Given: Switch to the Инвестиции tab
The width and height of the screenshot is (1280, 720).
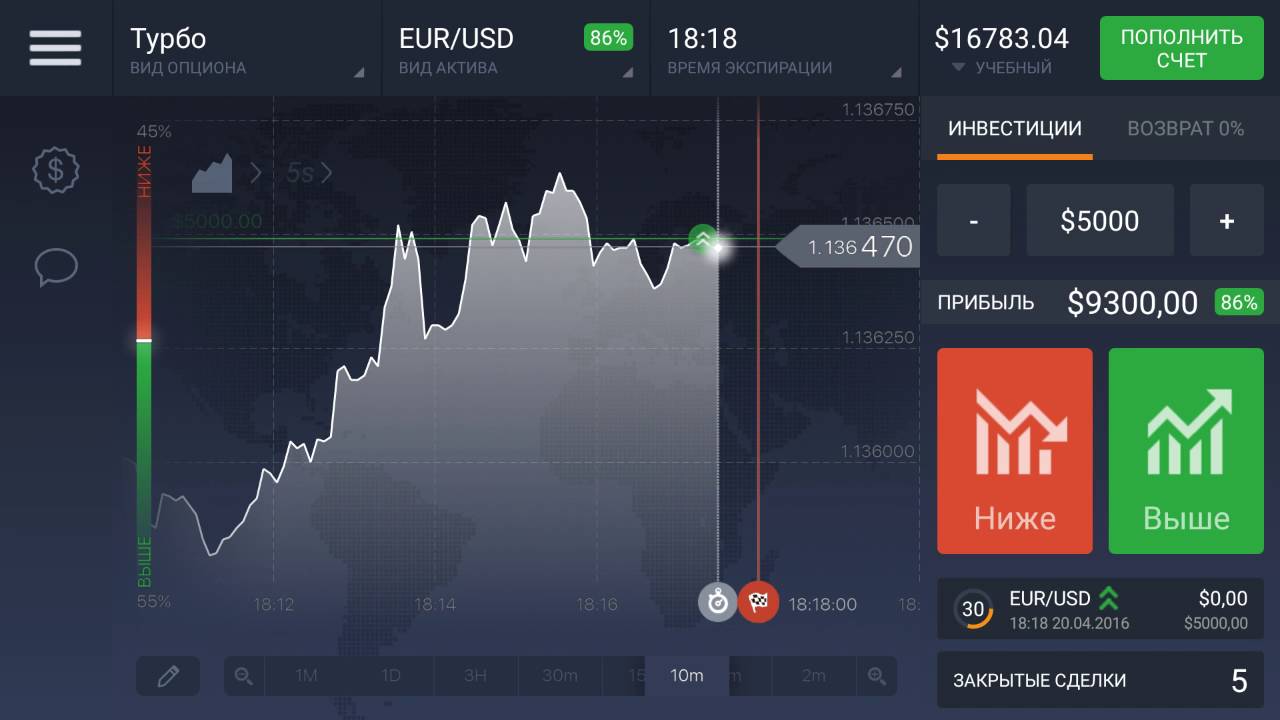Looking at the screenshot, I should (1014, 129).
